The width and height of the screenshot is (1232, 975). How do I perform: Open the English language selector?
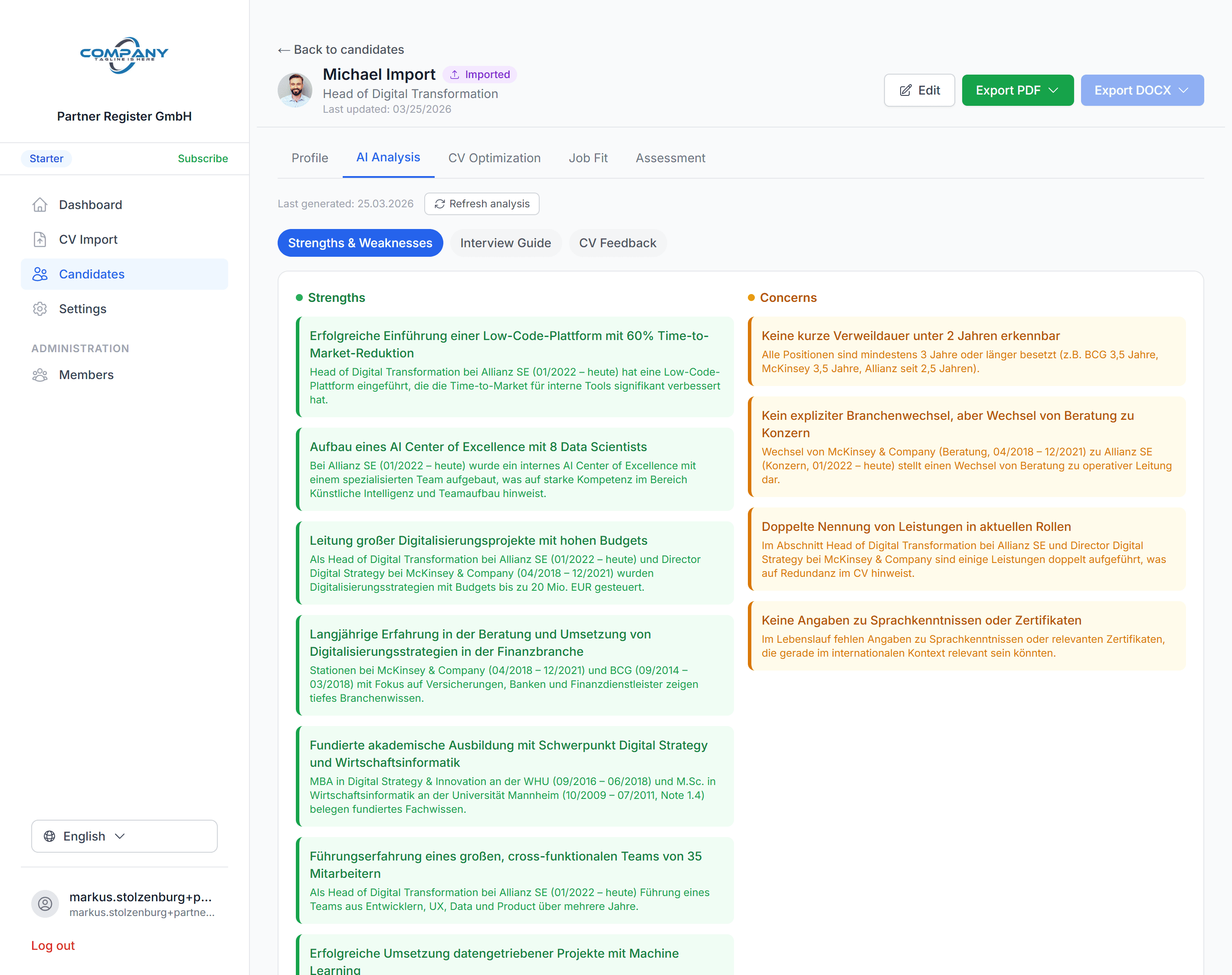pyautogui.click(x=124, y=836)
